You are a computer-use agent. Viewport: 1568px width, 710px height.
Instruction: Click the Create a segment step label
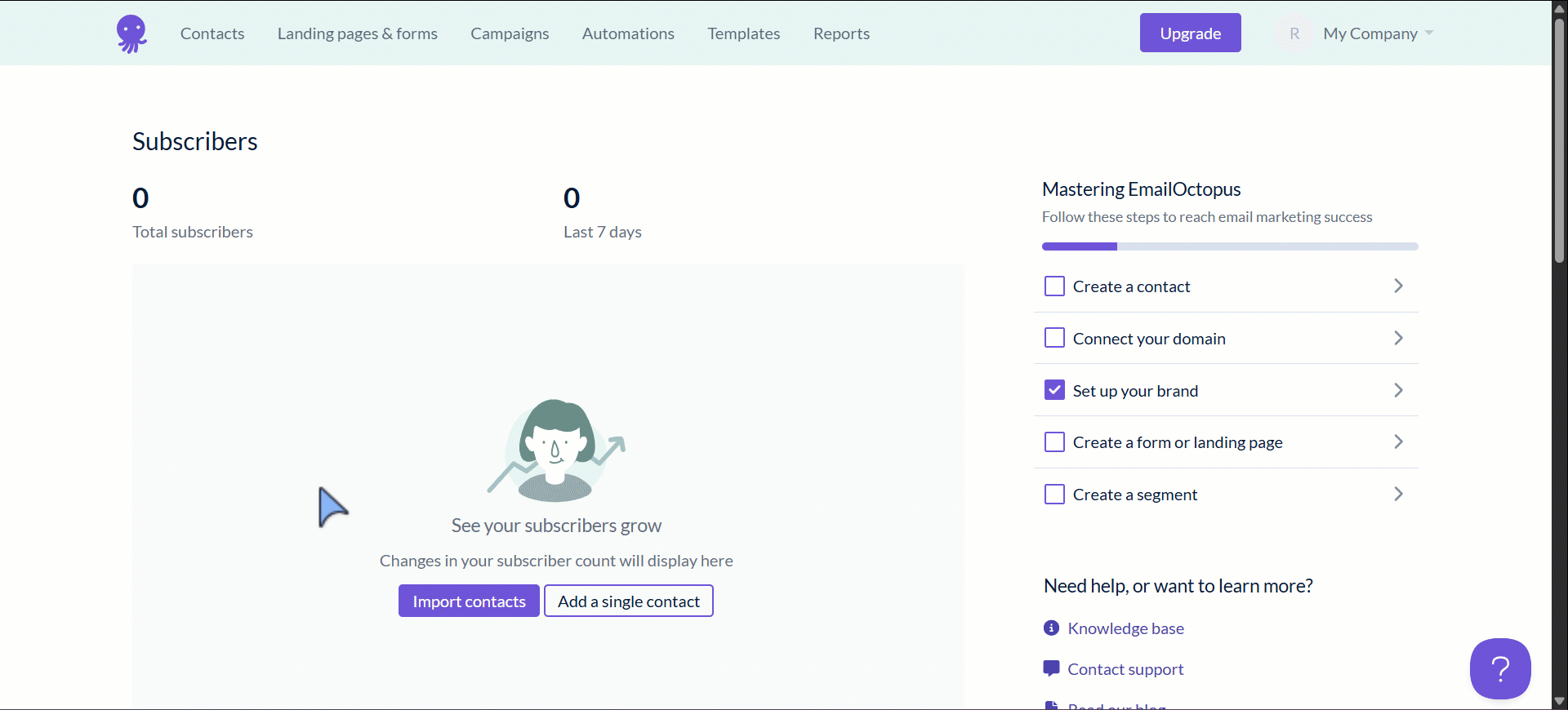1135,495
